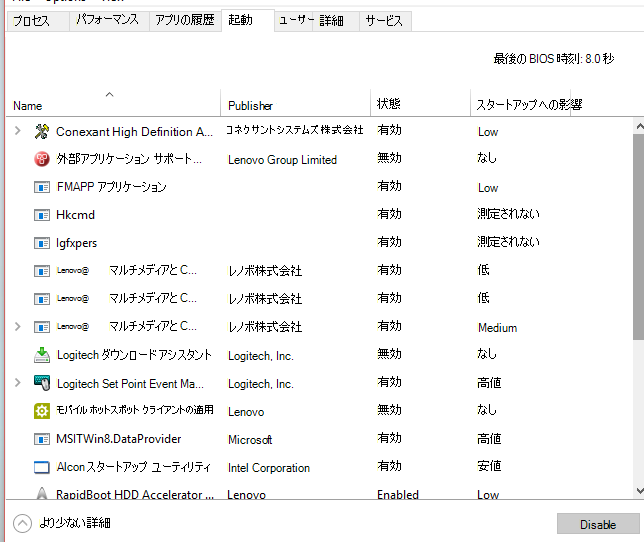Image resolution: width=644 pixels, height=542 pixels.
Task: Expand the Lenovo マルチメディア entry with Medium impact
Action: 17,327
